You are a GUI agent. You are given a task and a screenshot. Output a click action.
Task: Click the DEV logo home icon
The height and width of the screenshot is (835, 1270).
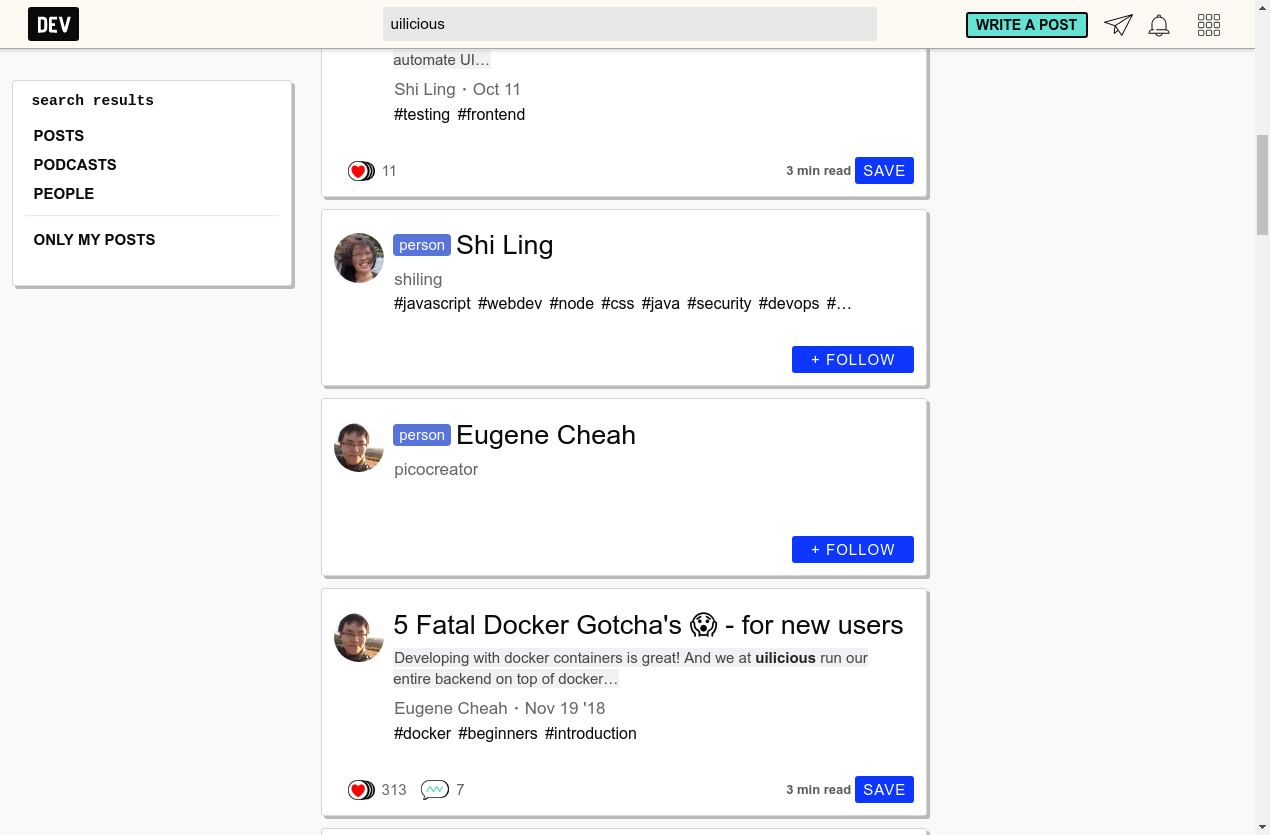pos(53,24)
